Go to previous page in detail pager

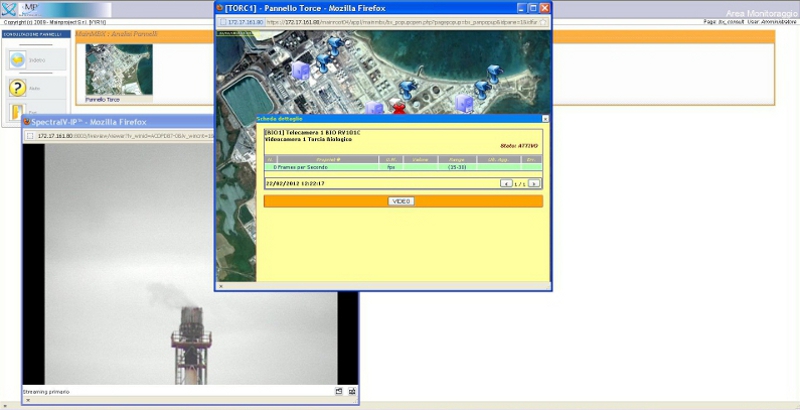(506, 184)
